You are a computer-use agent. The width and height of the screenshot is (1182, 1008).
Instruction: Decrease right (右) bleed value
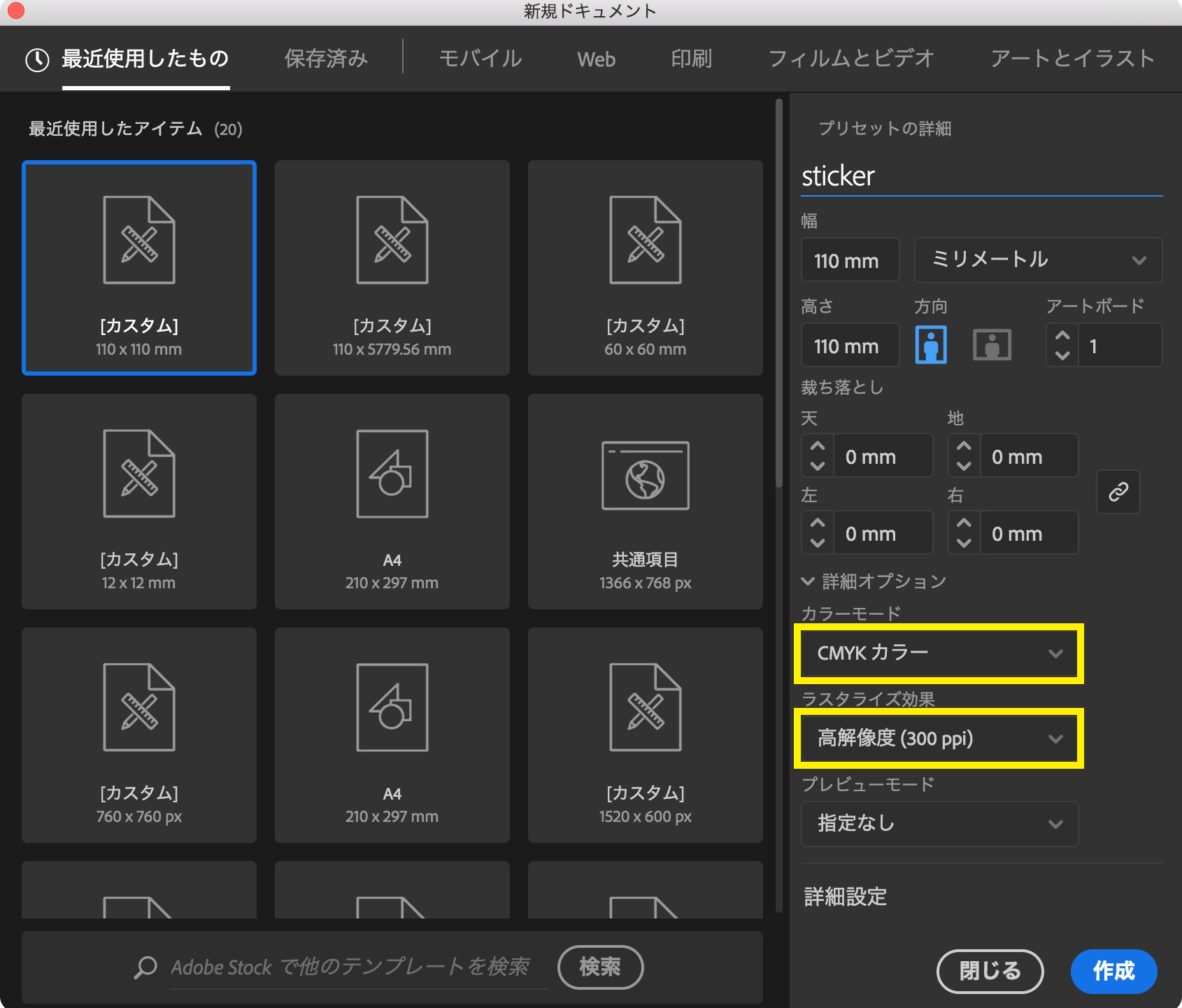point(964,543)
